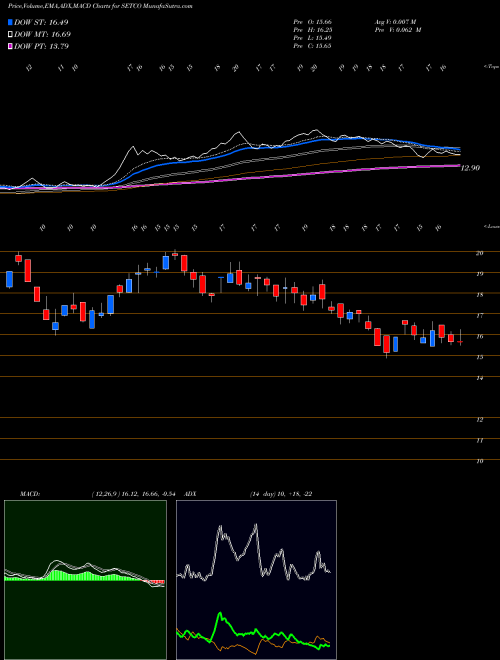This screenshot has height=660, width=500.
Task: Click the blue DOW ST legend swatch
Action: coord(11,22)
